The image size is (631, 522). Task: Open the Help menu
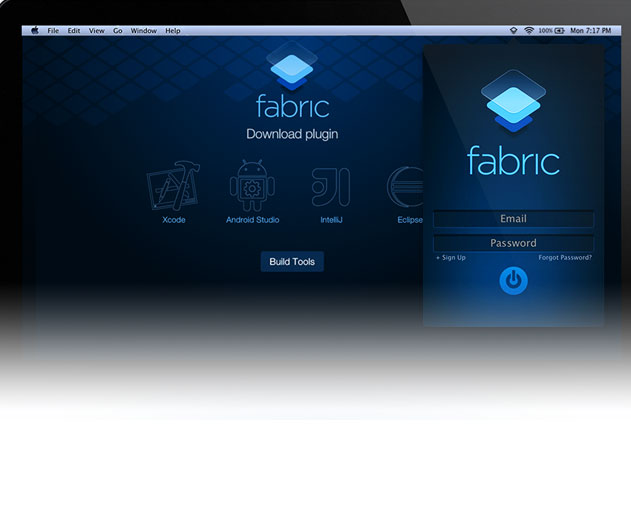pyautogui.click(x=173, y=31)
